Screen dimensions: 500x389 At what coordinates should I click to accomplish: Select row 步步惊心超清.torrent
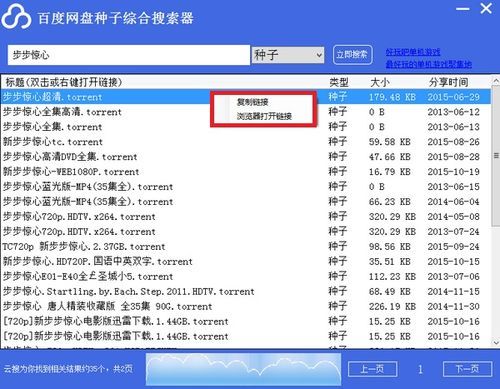pyautogui.click(x=246, y=97)
